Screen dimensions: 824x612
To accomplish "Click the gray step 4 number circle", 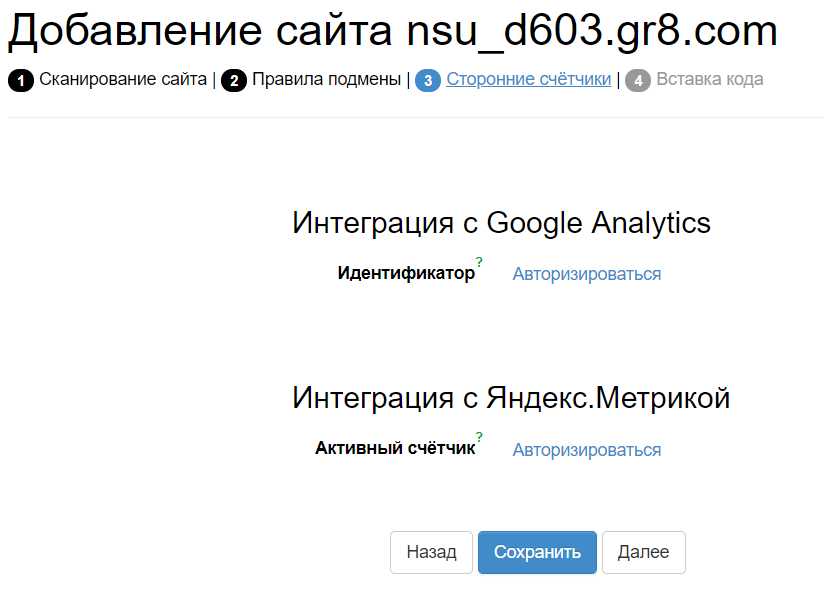I will click(x=638, y=81).
